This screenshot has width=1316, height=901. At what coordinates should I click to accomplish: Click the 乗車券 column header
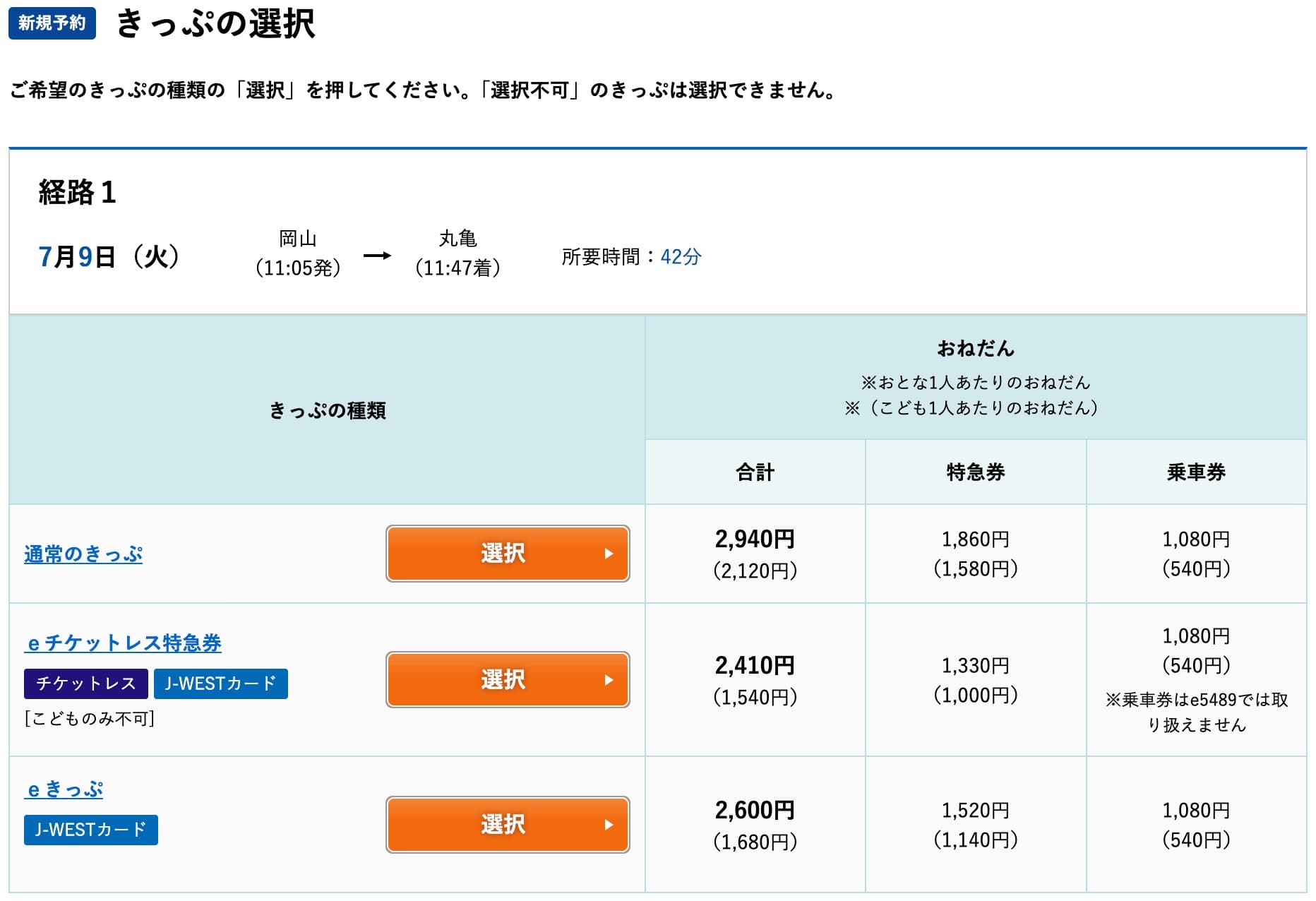(x=1197, y=472)
